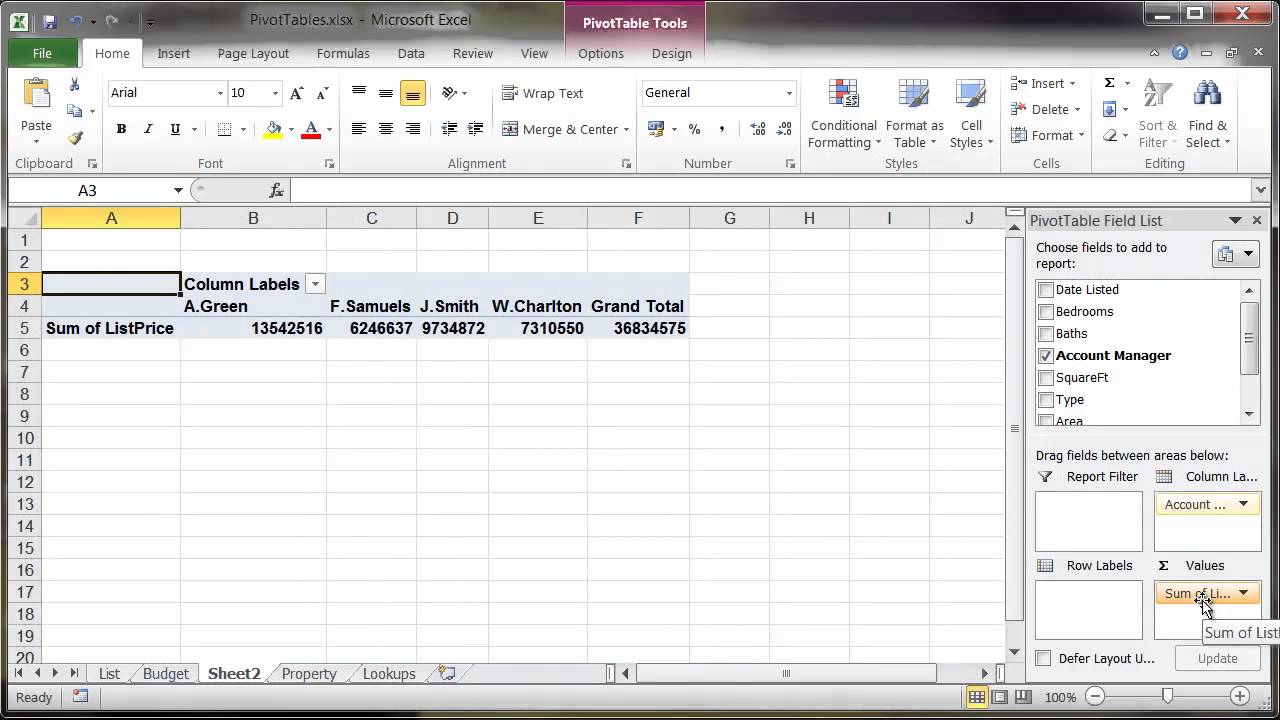Save the workbook from Quick Access Toolbar
This screenshot has width=1280, height=720.
pos(50,20)
